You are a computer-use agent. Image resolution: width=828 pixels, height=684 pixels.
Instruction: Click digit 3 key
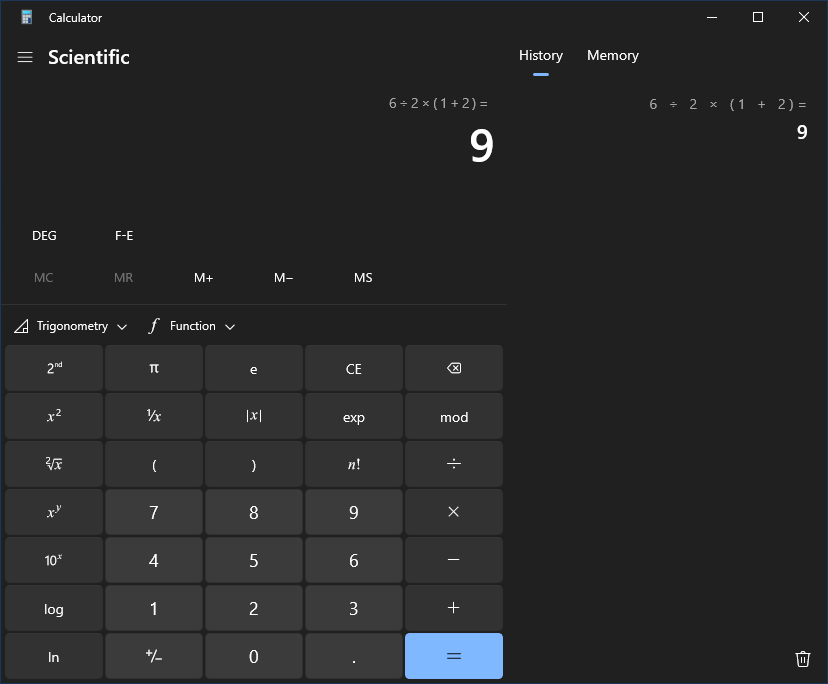[354, 608]
